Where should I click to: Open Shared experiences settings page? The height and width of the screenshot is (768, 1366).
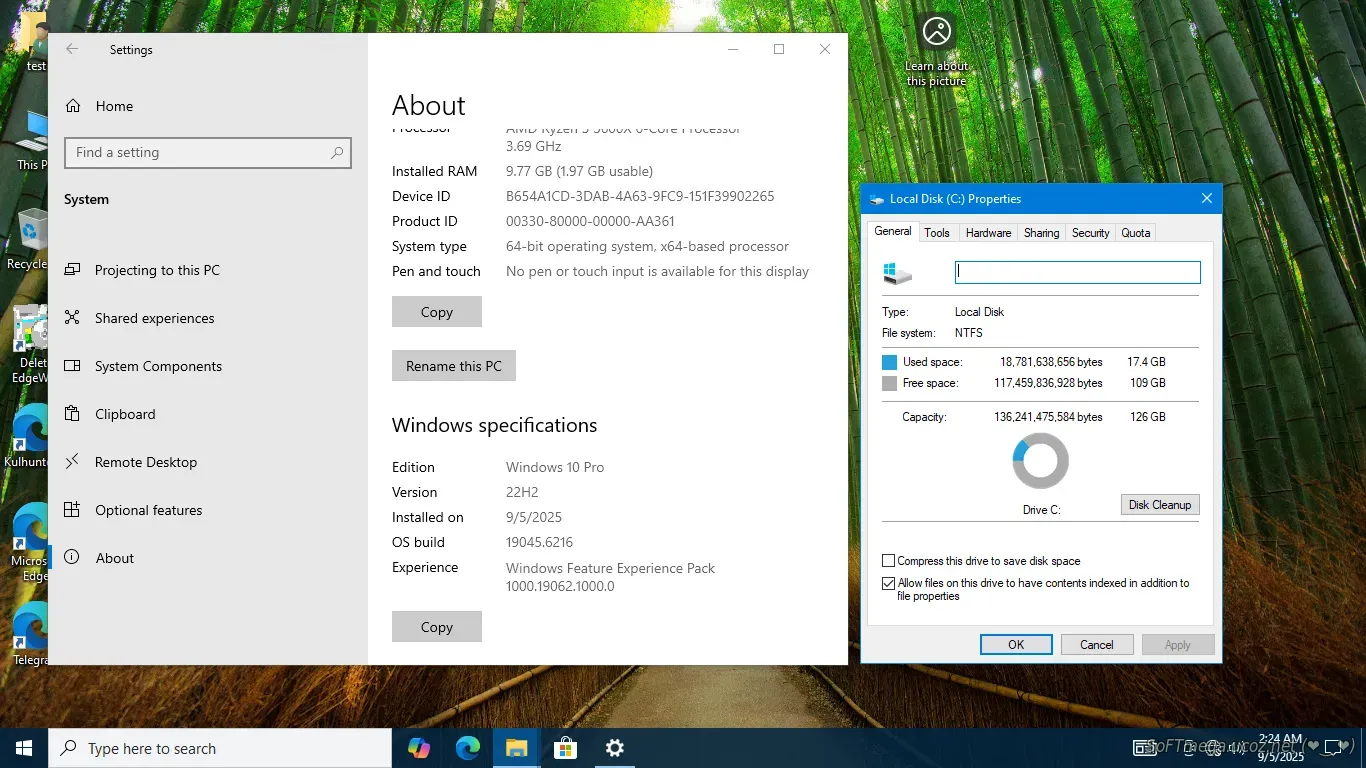point(154,318)
